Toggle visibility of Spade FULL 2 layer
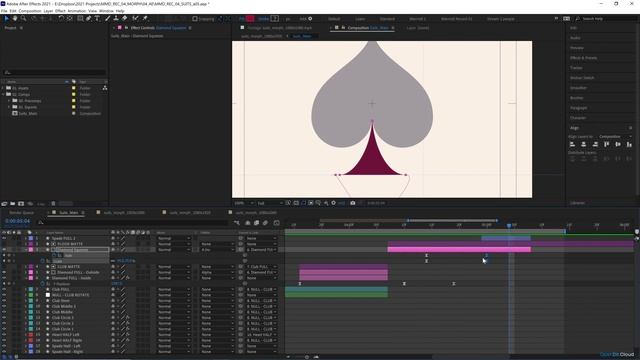Screen dimensions: 640x360 [4, 238]
